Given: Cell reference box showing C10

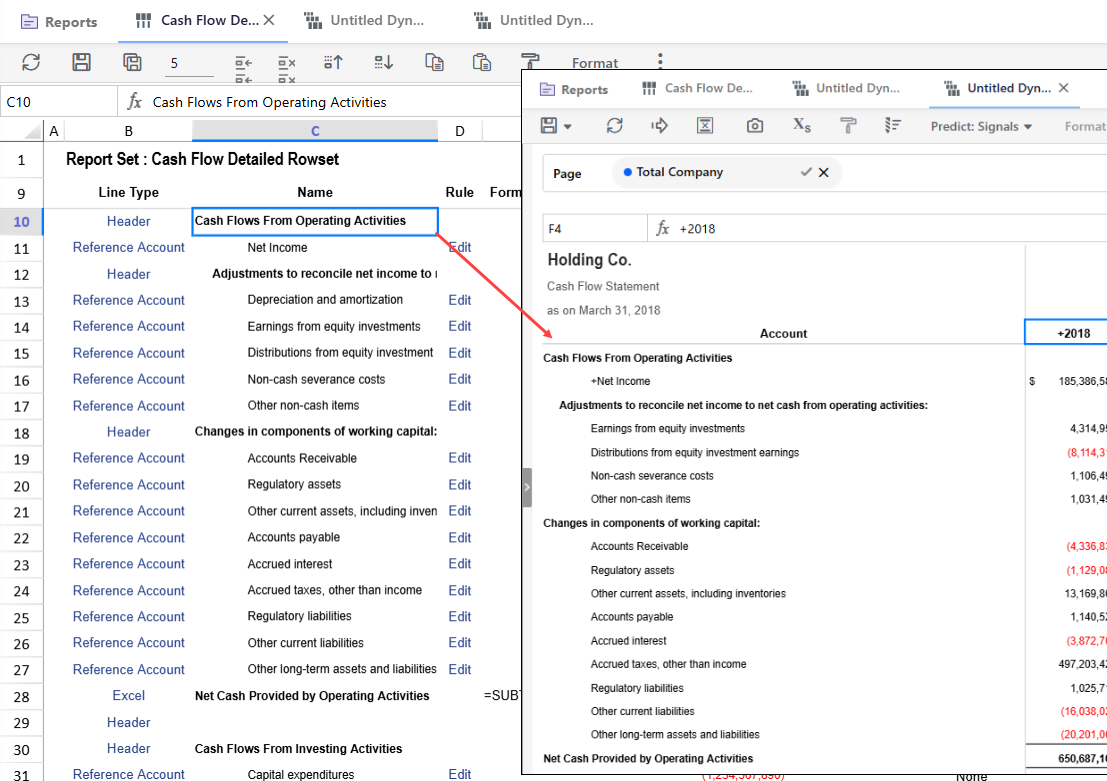Looking at the screenshot, I should pyautogui.click(x=59, y=102).
